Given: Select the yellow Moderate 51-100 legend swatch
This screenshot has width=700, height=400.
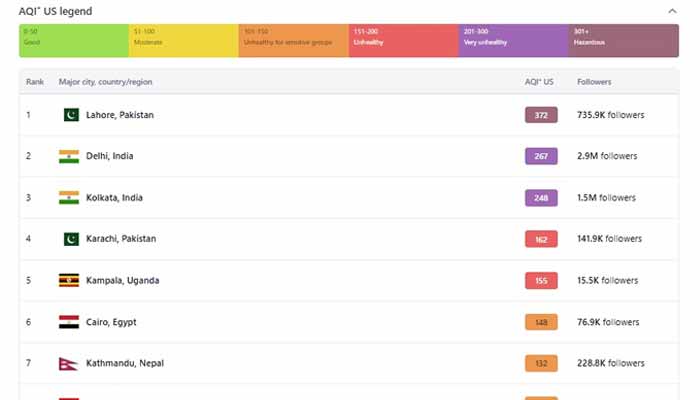Looking at the screenshot, I should tap(183, 40).
